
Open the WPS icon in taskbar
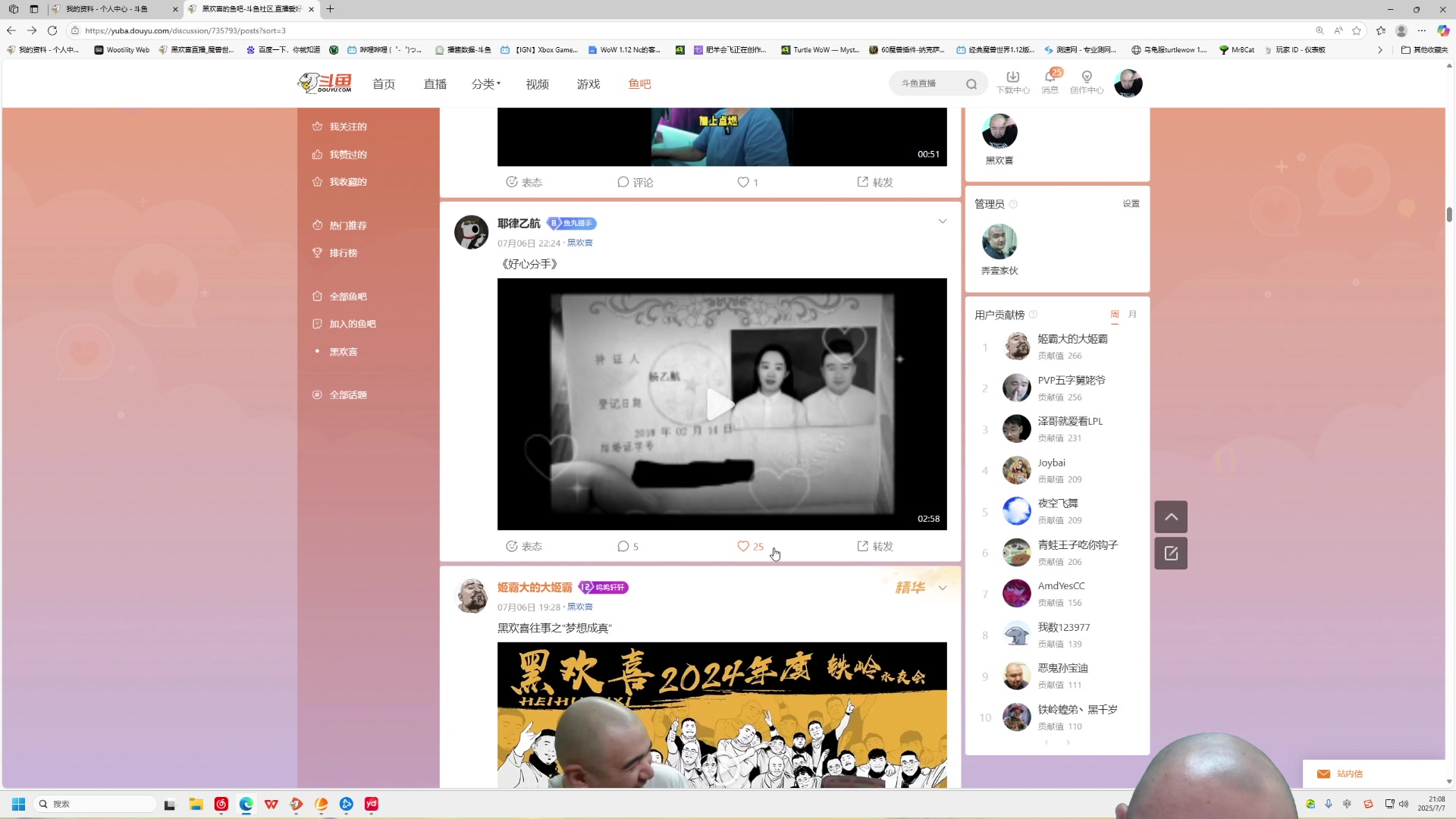click(271, 804)
